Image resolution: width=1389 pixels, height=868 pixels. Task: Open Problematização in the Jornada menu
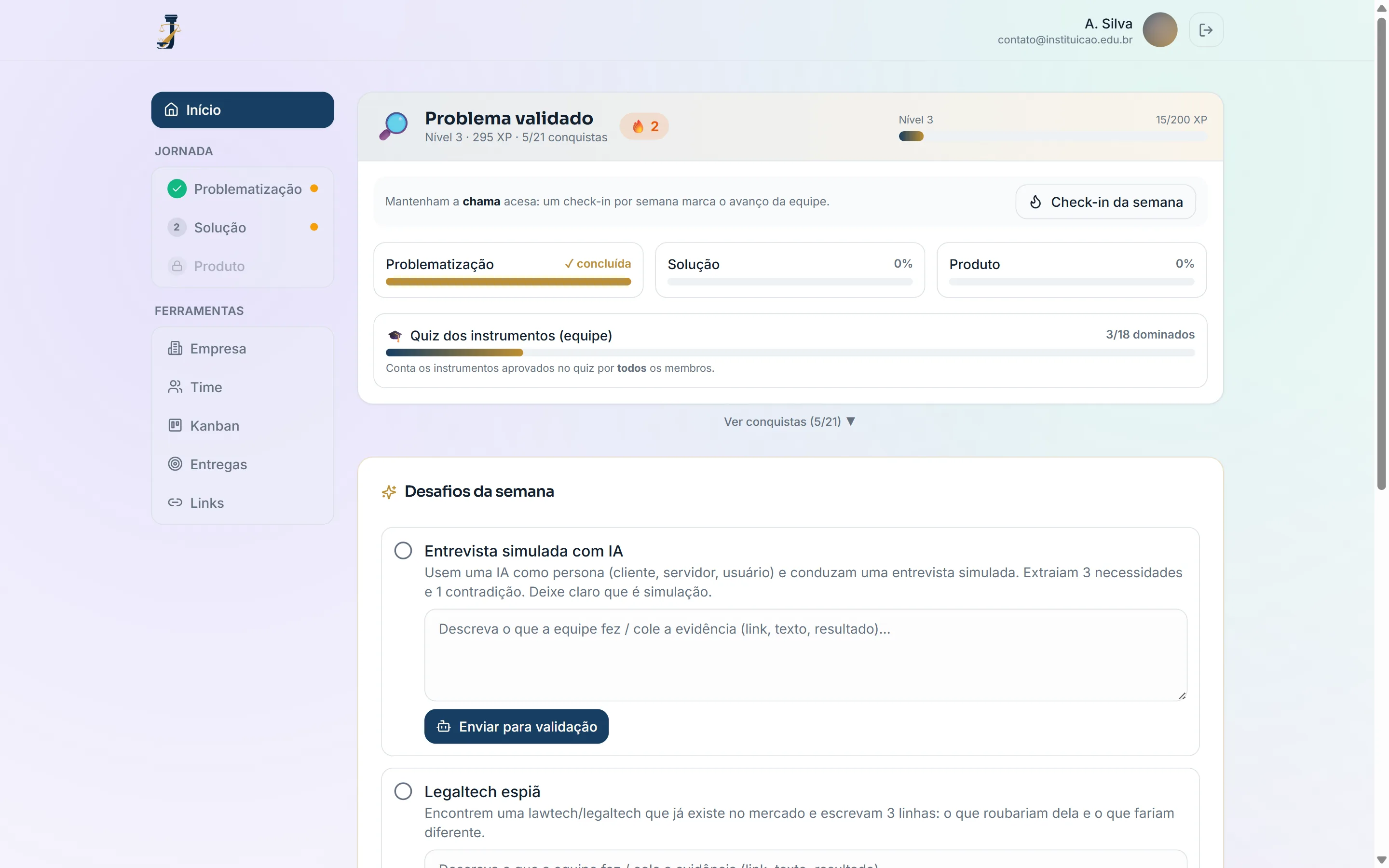click(242, 189)
